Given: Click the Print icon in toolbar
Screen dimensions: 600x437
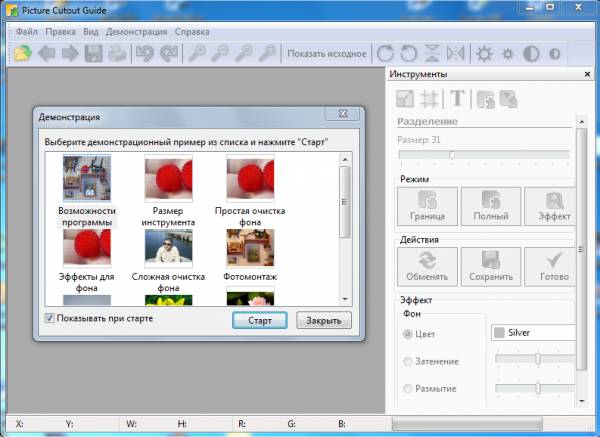Looking at the screenshot, I should point(117,54).
